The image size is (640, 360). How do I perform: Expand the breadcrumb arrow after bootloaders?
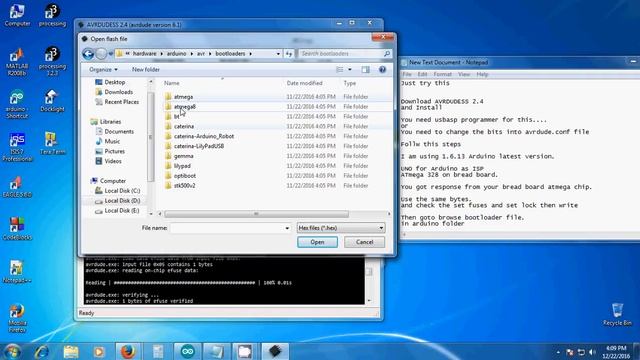[x=250, y=54]
